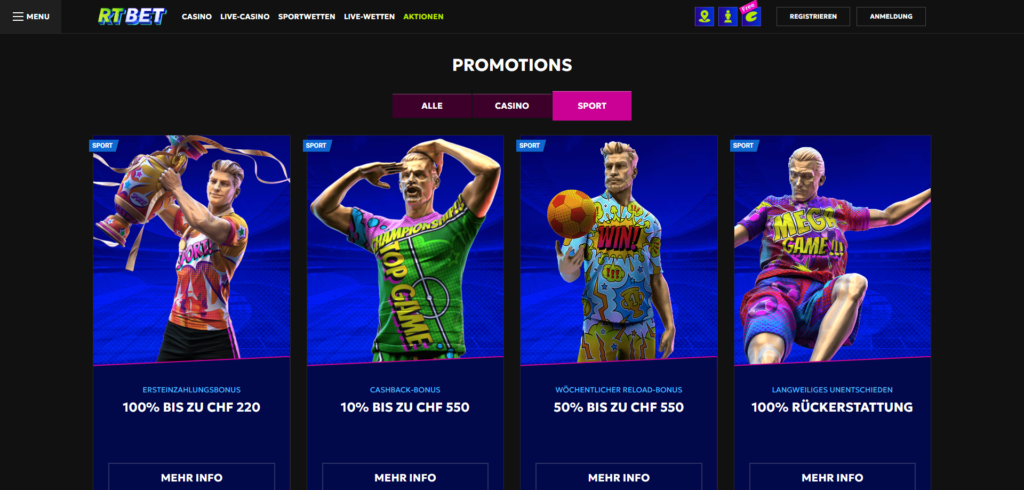Click SPORT badge on Langweiliges Unentschieden card
1024x490 pixels.
(744, 146)
